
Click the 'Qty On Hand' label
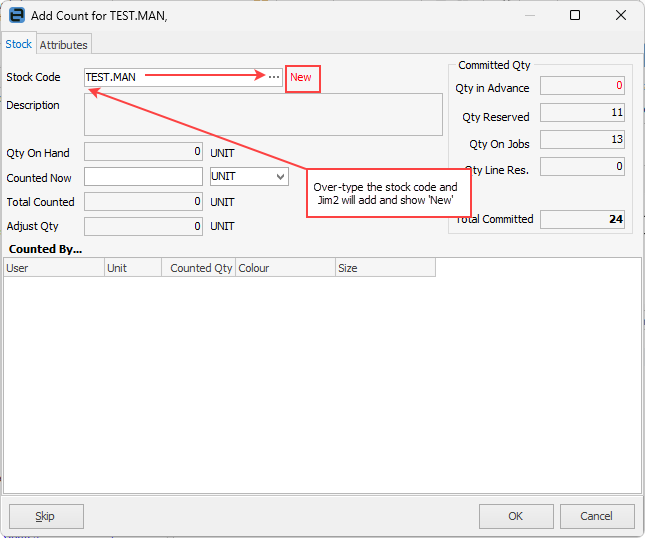point(38,153)
